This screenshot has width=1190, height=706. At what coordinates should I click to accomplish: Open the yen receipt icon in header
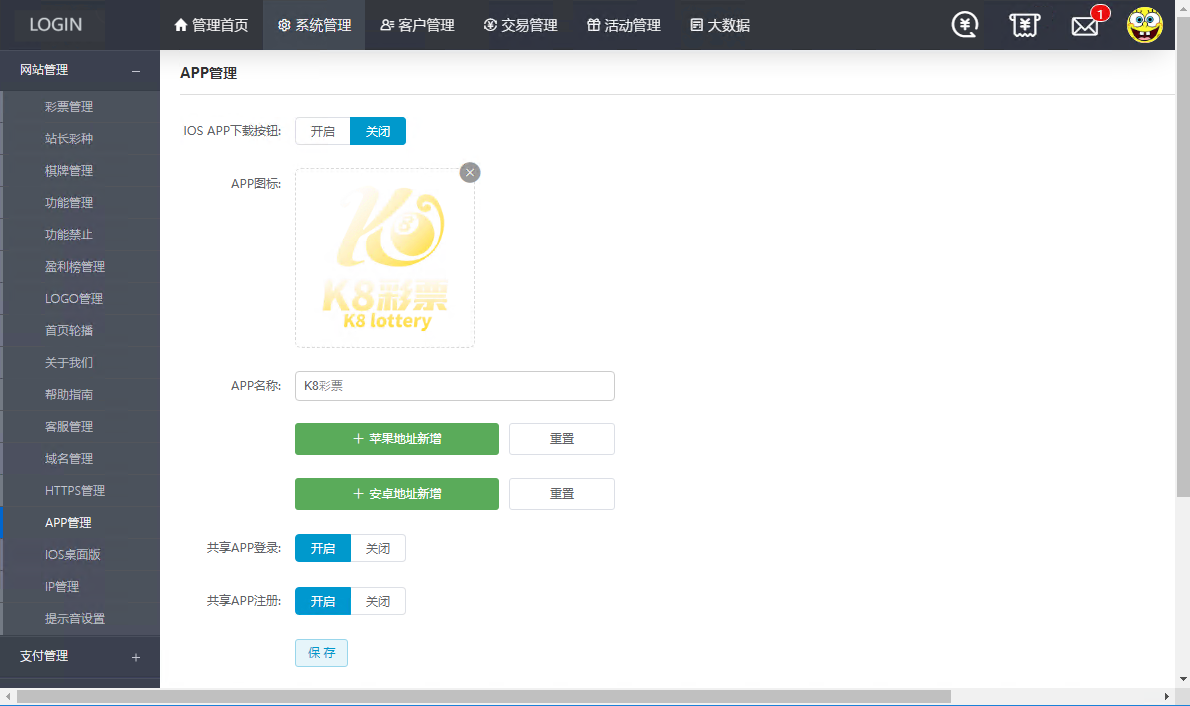[x=1024, y=25]
